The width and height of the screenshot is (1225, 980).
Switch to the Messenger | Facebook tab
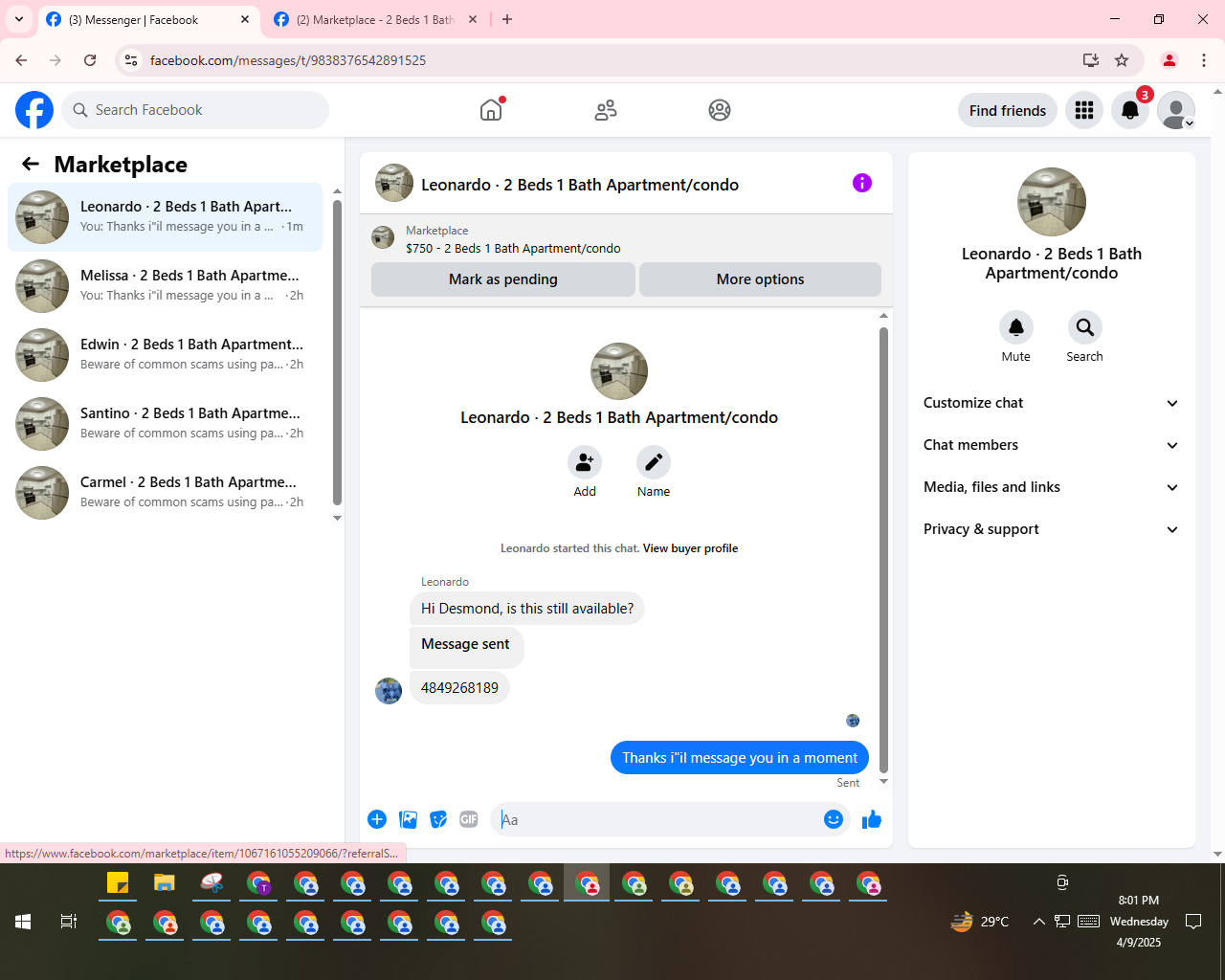pos(148,19)
